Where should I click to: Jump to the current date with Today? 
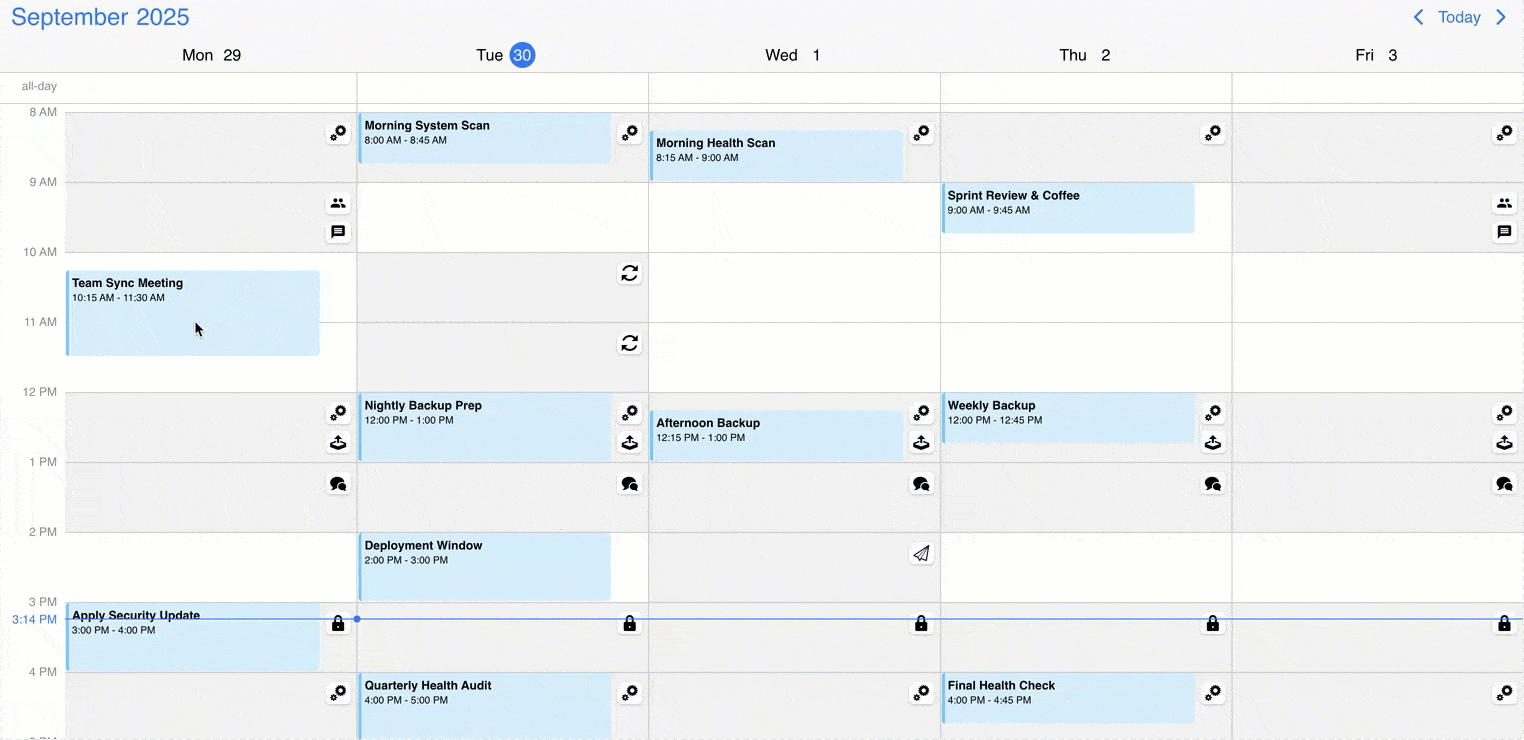pos(1459,17)
